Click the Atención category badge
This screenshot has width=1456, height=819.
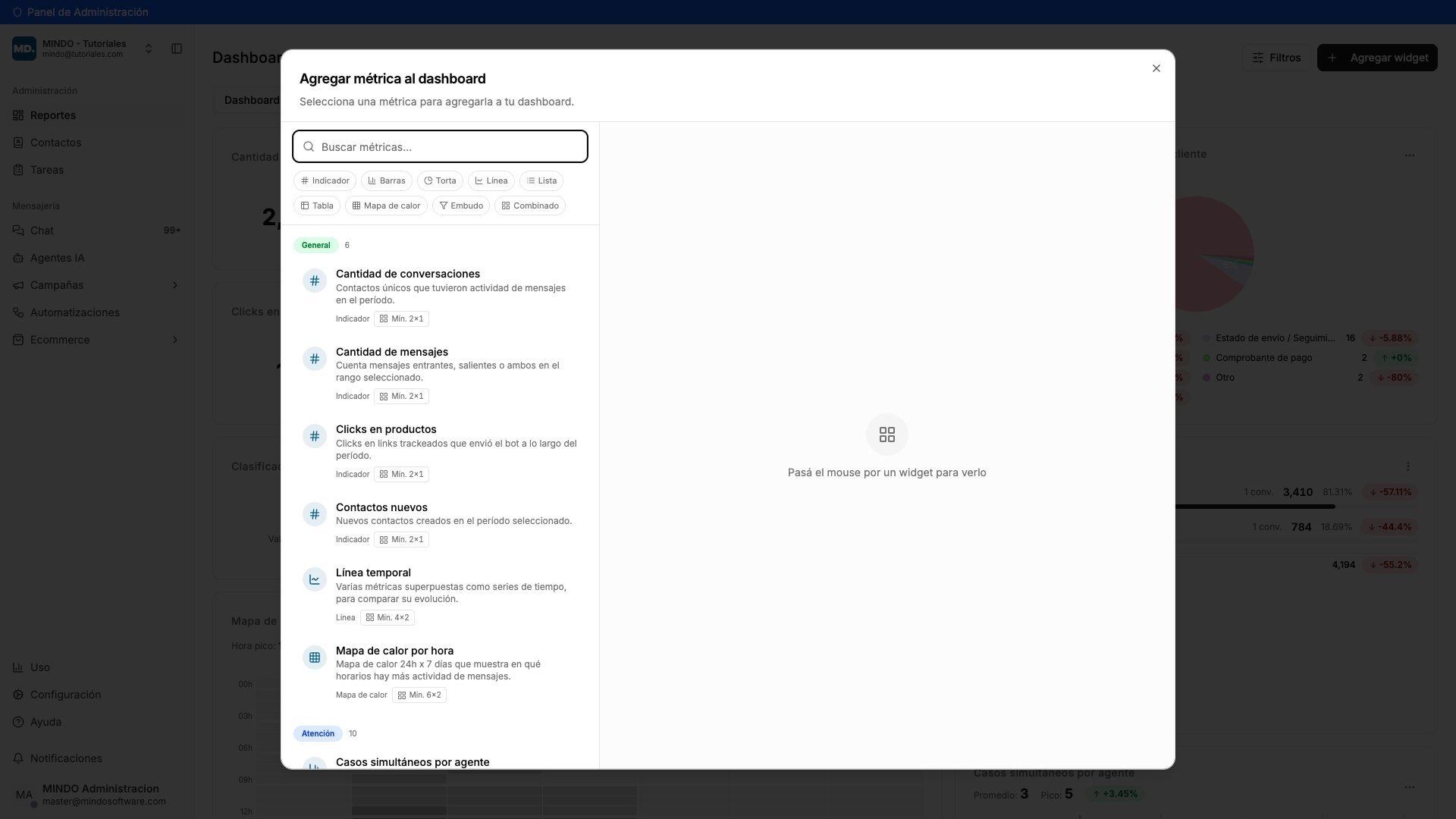(x=318, y=733)
